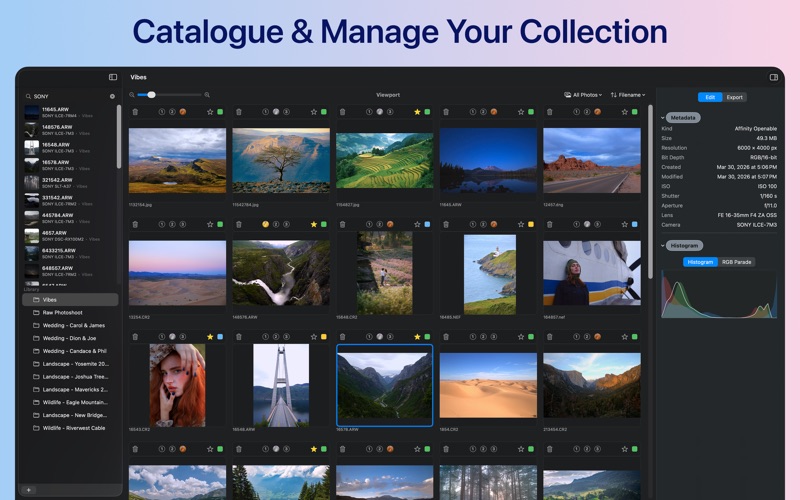The width and height of the screenshot is (800, 500).
Task: Click the zoom-out magnifier for thumbnails
Action: pyautogui.click(x=132, y=95)
